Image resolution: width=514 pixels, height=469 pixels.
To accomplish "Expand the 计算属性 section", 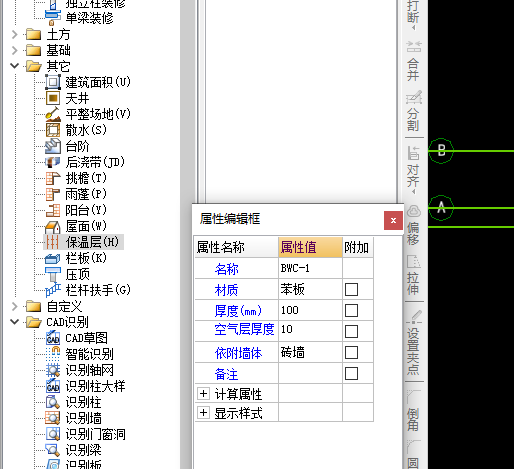I will [x=203, y=394].
